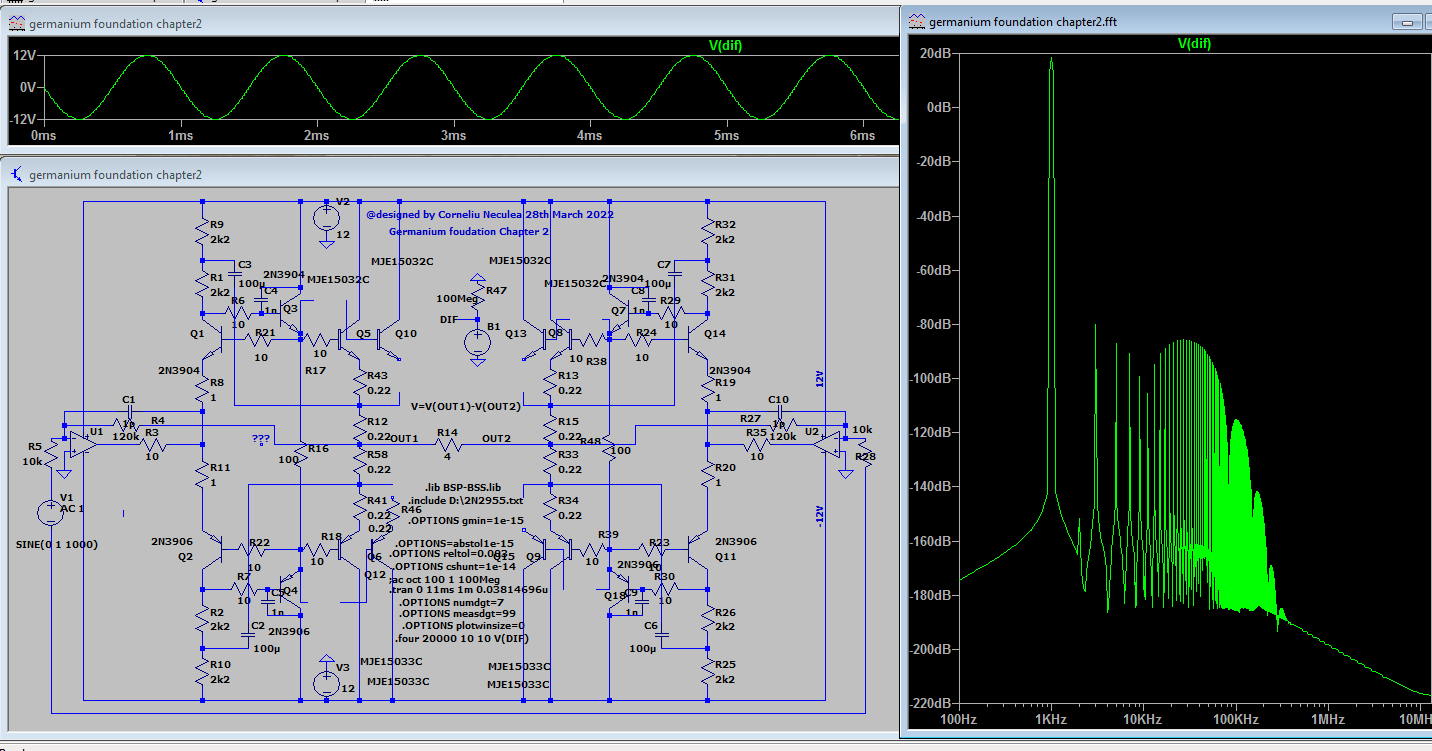
Task: Click the -220dB label on FFT vertical axis
Action: 929,704
